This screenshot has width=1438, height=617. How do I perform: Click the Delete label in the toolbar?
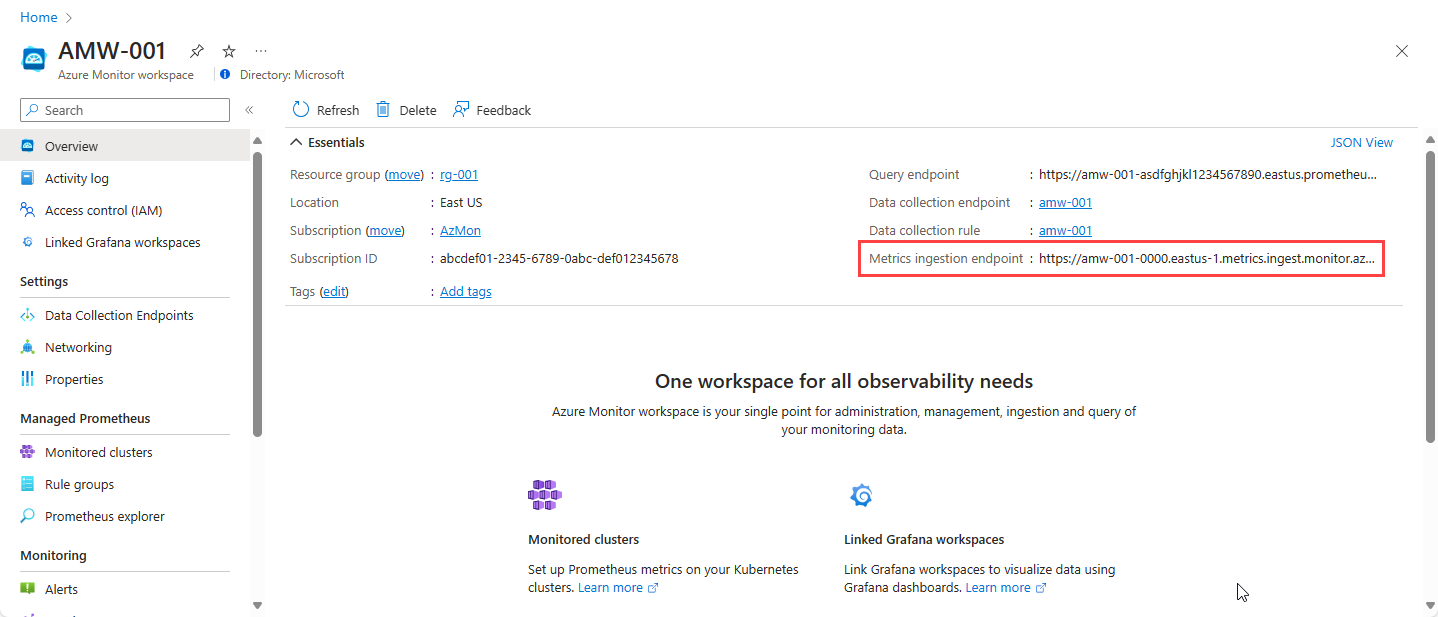418,110
